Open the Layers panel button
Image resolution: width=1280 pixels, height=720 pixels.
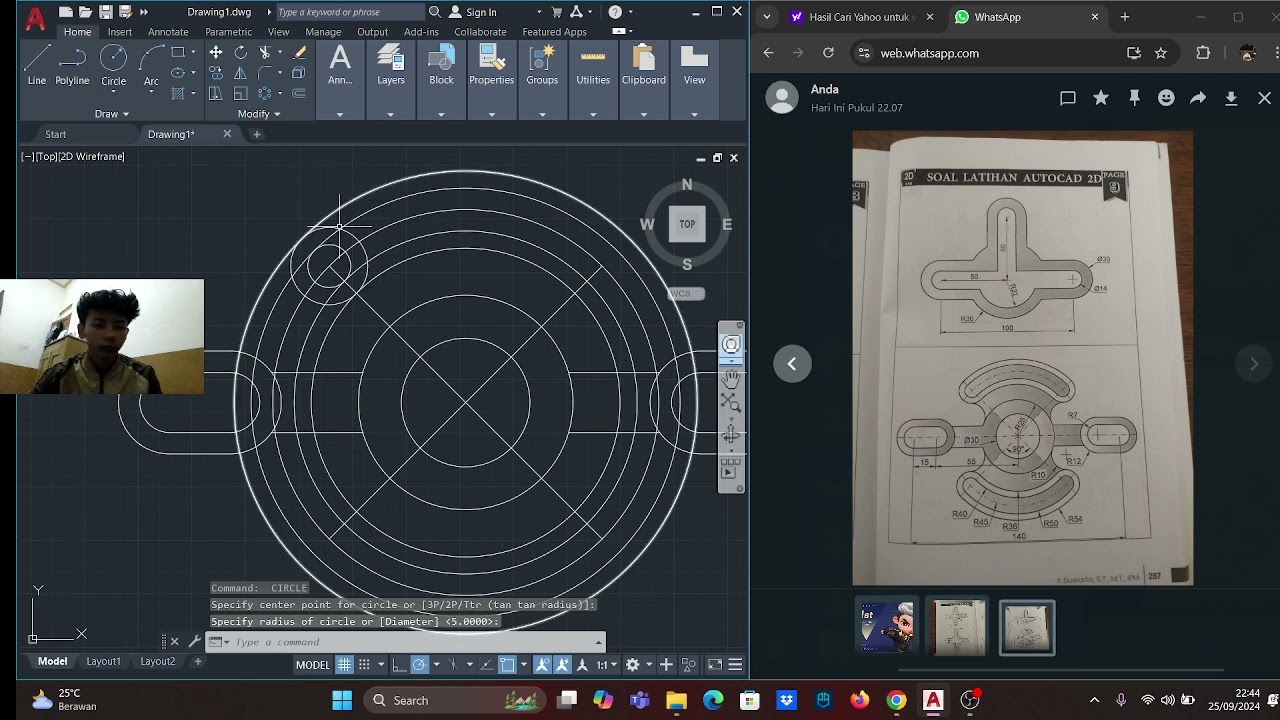(391, 66)
